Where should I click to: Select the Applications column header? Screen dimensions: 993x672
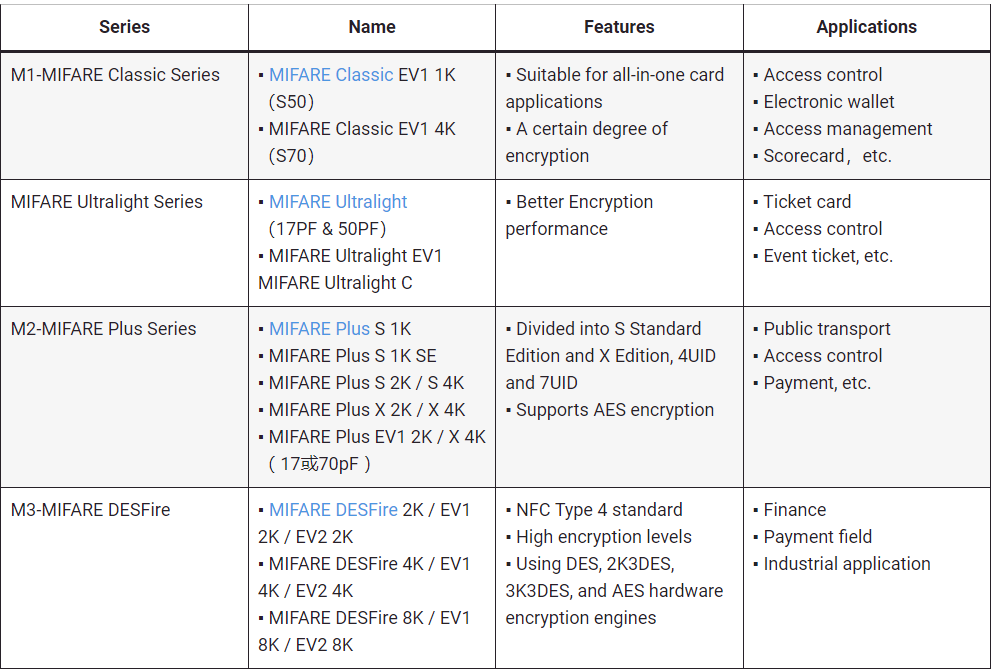866,27
